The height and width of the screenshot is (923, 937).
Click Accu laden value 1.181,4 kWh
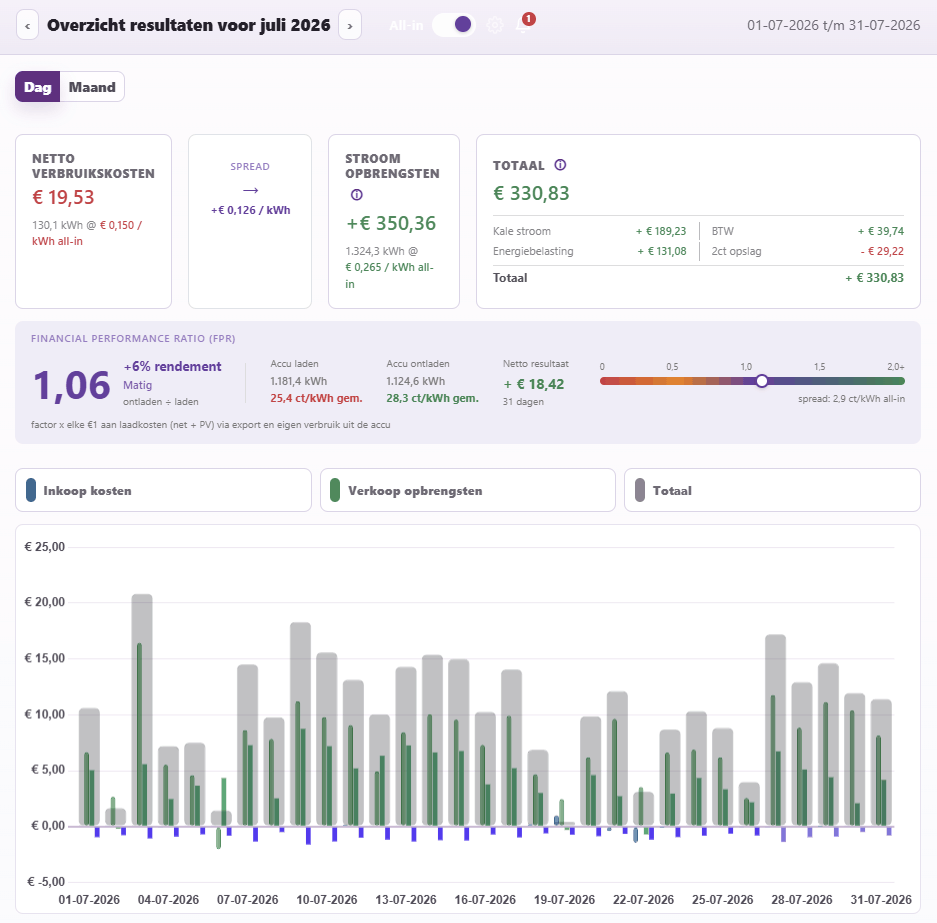click(x=299, y=381)
